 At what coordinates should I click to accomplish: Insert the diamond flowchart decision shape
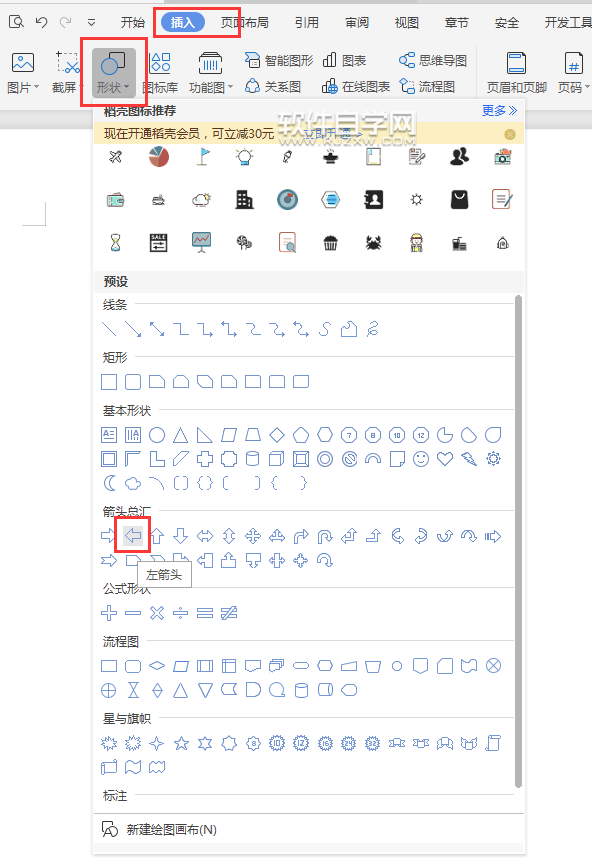point(157,666)
